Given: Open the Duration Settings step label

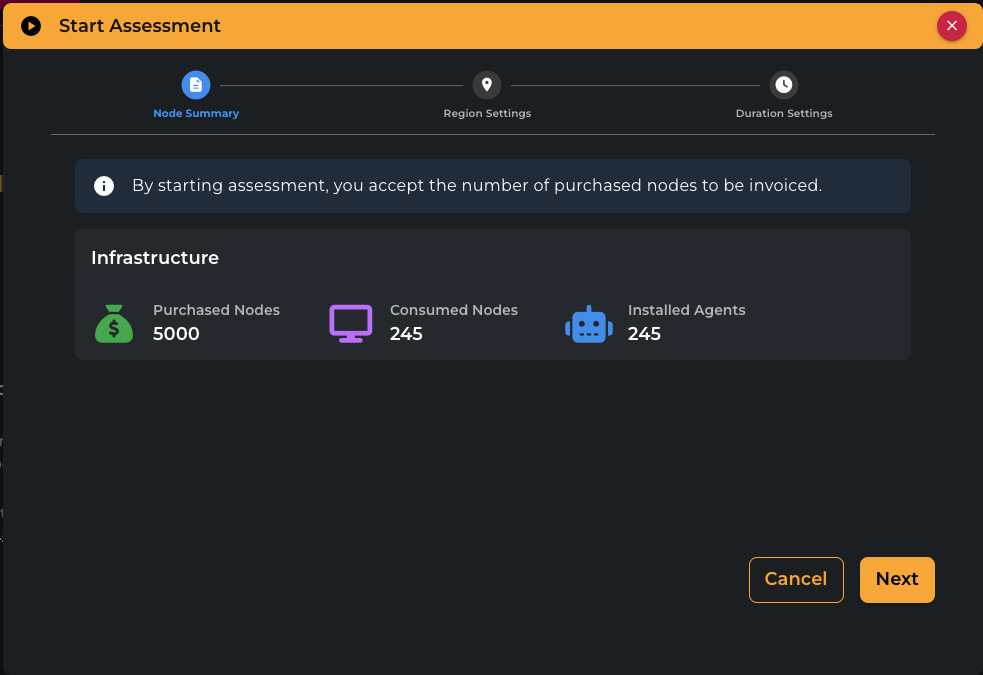Looking at the screenshot, I should tap(784, 113).
